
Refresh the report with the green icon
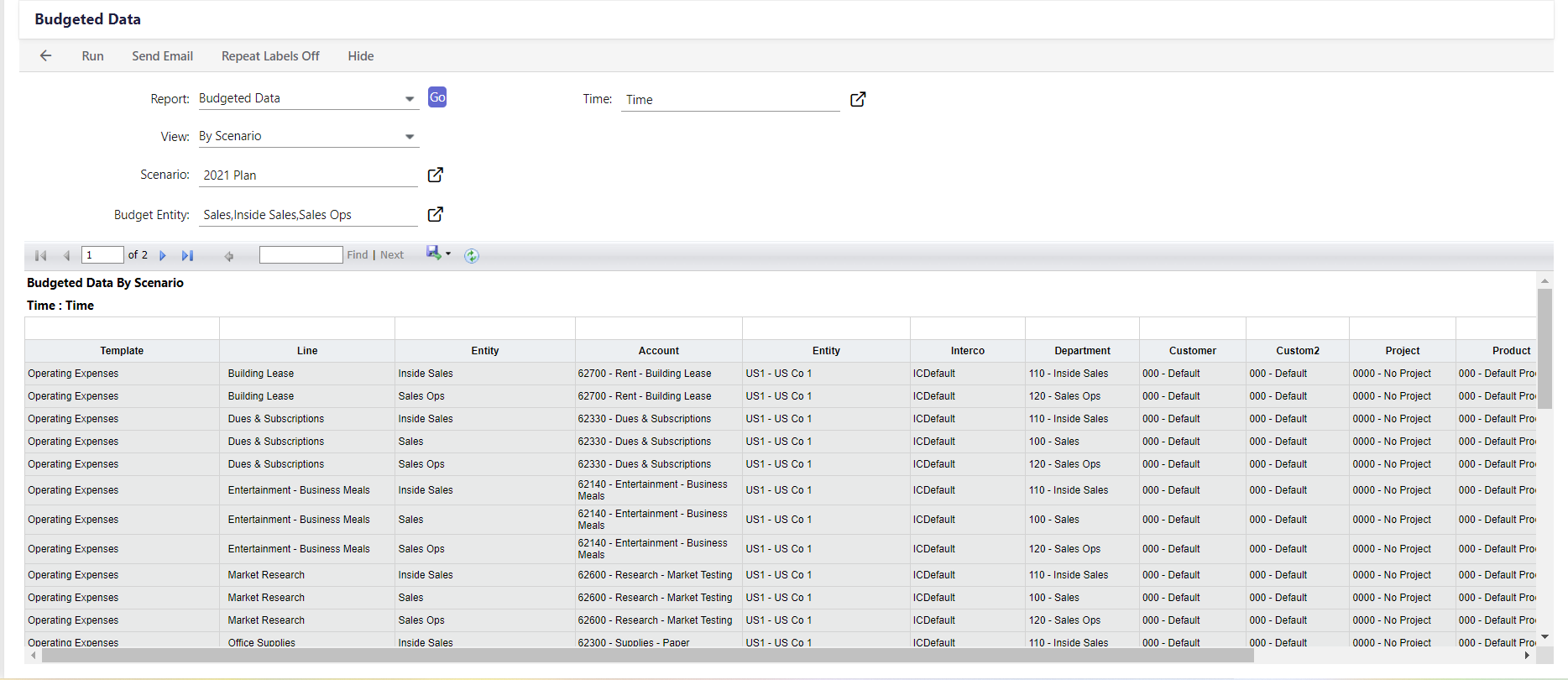pyautogui.click(x=472, y=256)
